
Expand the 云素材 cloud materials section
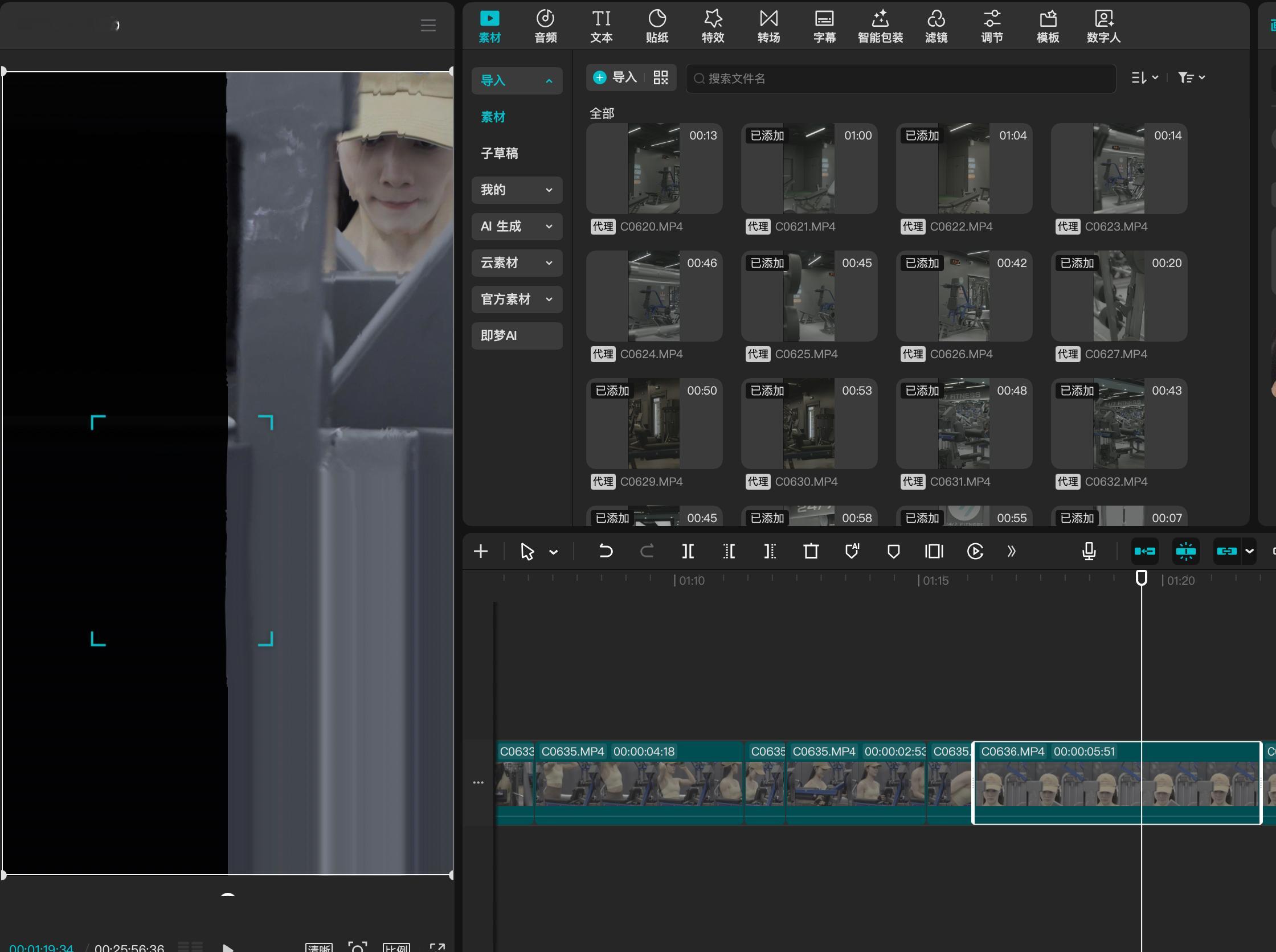pos(517,263)
